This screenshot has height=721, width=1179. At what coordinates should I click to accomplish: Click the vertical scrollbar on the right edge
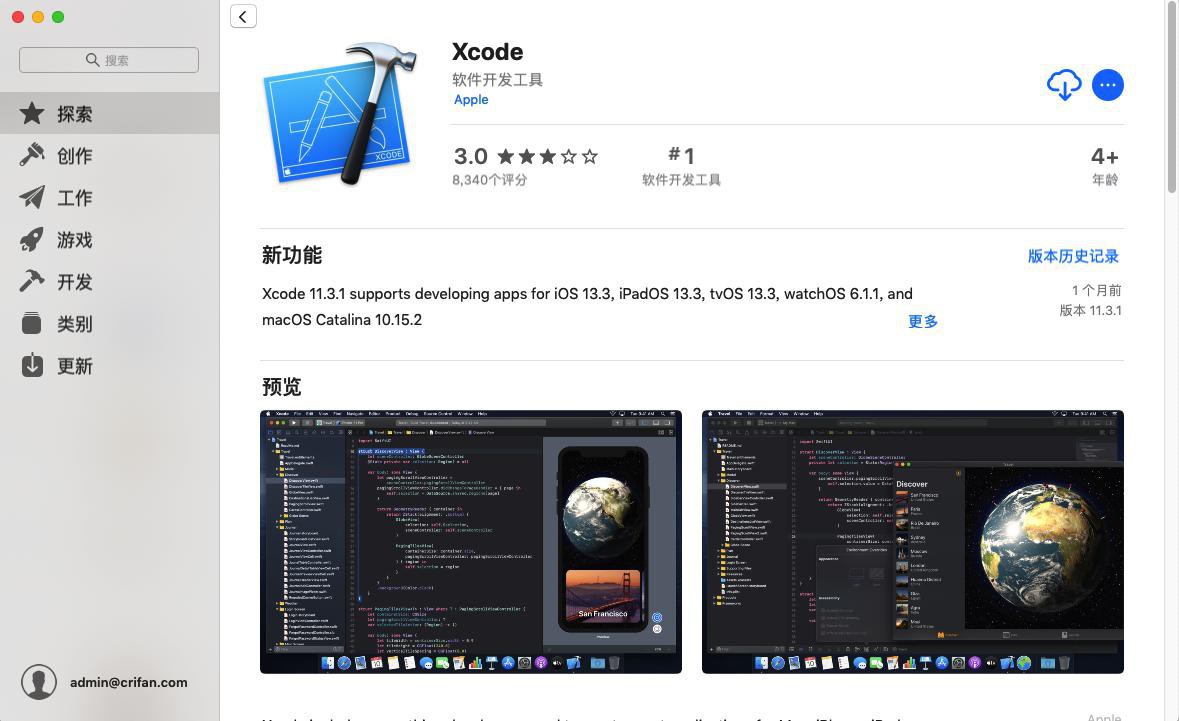(x=1171, y=98)
